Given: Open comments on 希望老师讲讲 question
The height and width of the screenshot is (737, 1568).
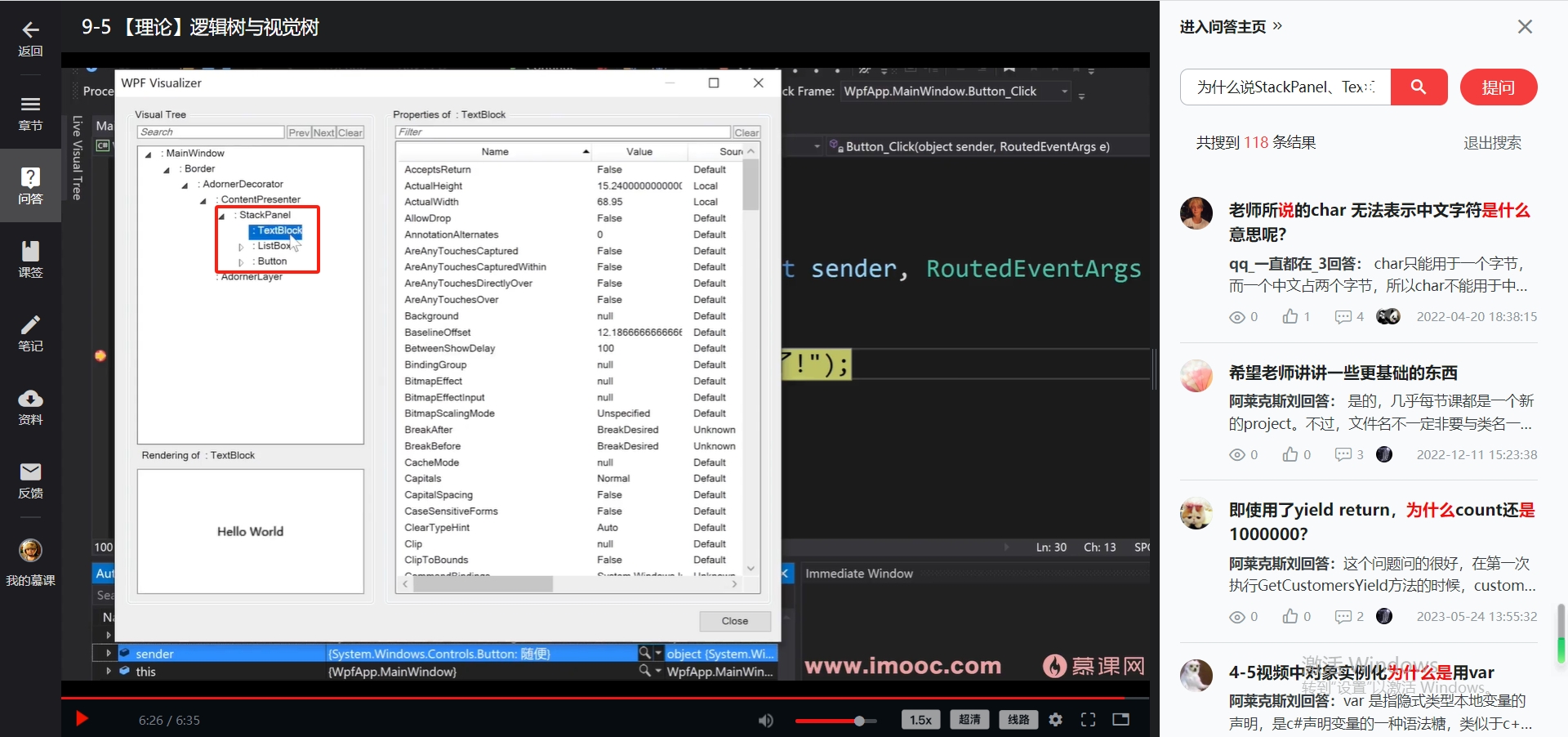Looking at the screenshot, I should (1343, 455).
